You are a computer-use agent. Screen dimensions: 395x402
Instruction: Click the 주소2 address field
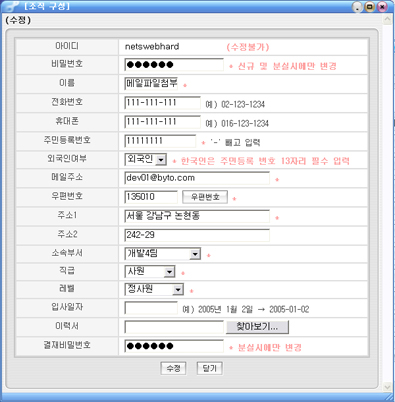(197, 235)
